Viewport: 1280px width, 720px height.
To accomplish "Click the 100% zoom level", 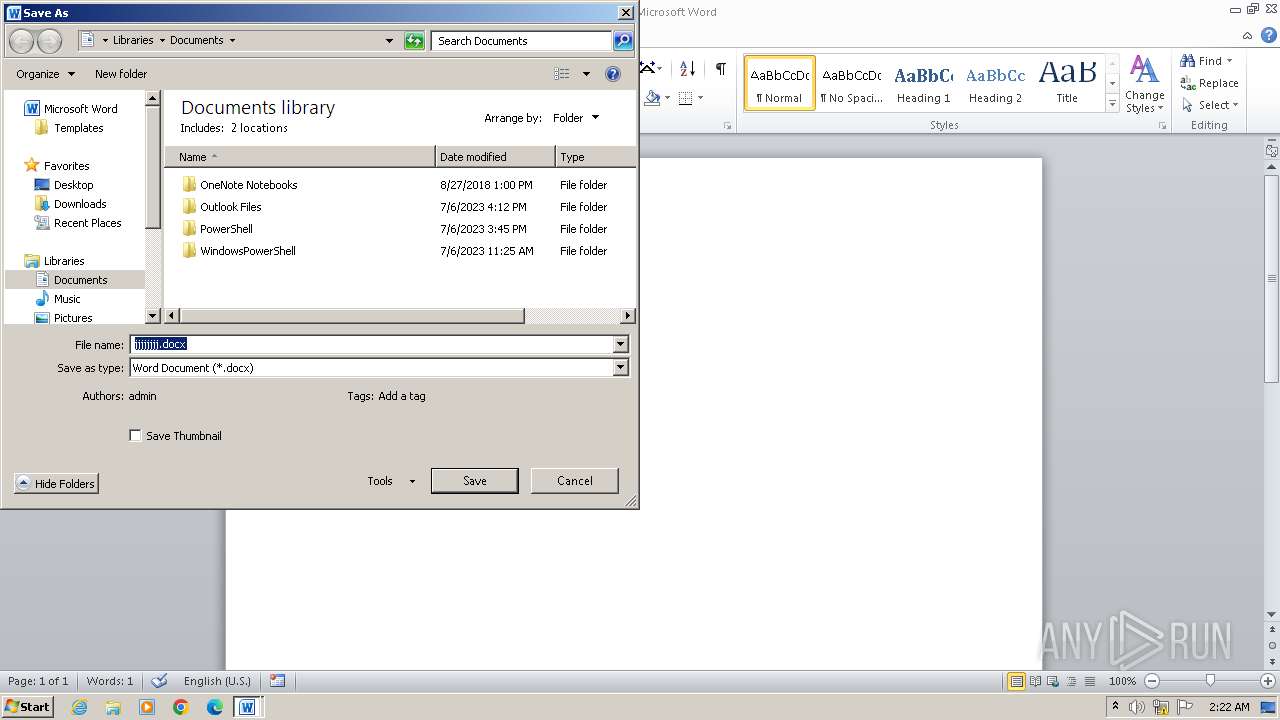I will tap(1122, 681).
